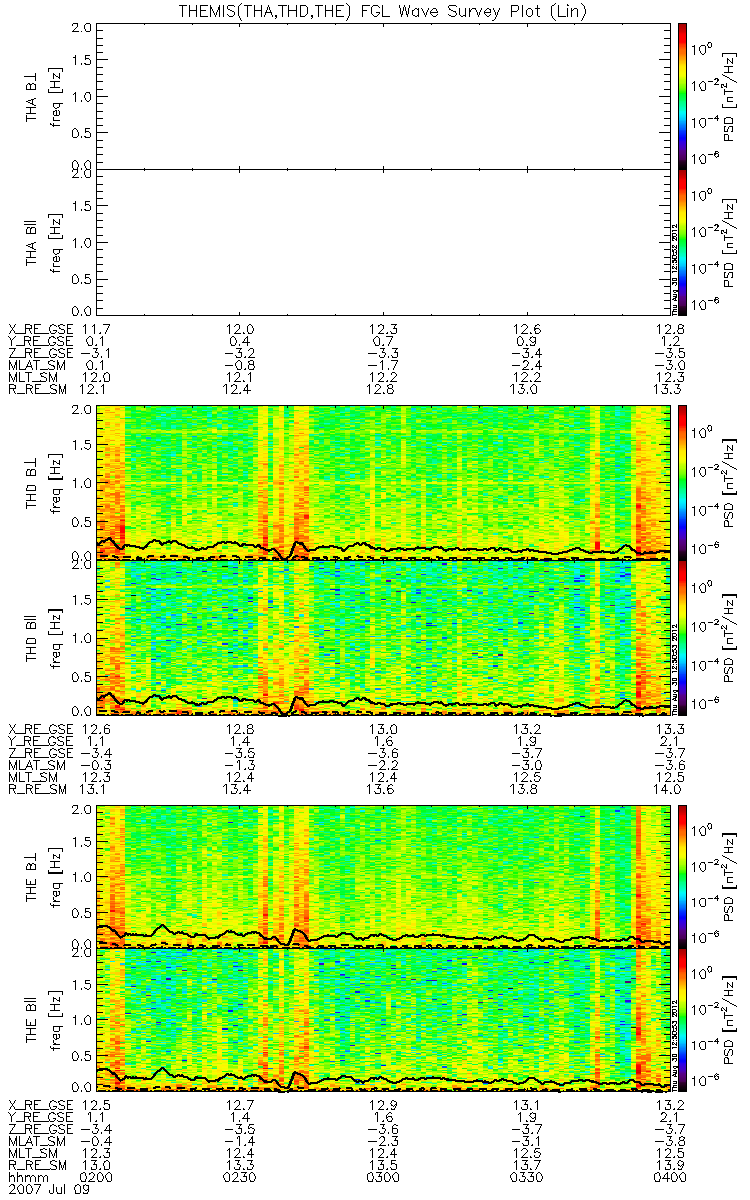Click "R_RE_SM" label below the THA panels

(x=37, y=389)
